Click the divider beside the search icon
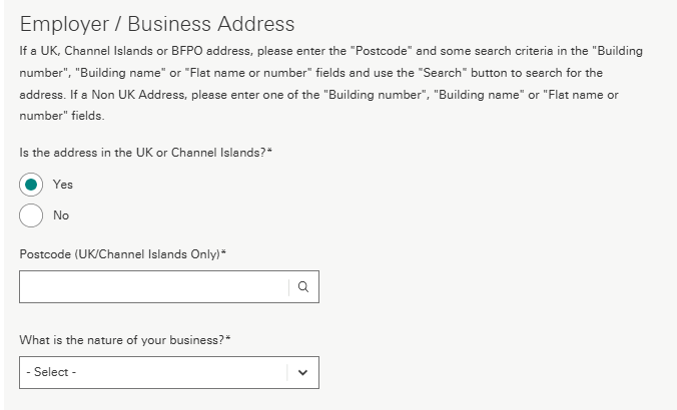Viewport: 677px width, 410px height. [x=289, y=287]
